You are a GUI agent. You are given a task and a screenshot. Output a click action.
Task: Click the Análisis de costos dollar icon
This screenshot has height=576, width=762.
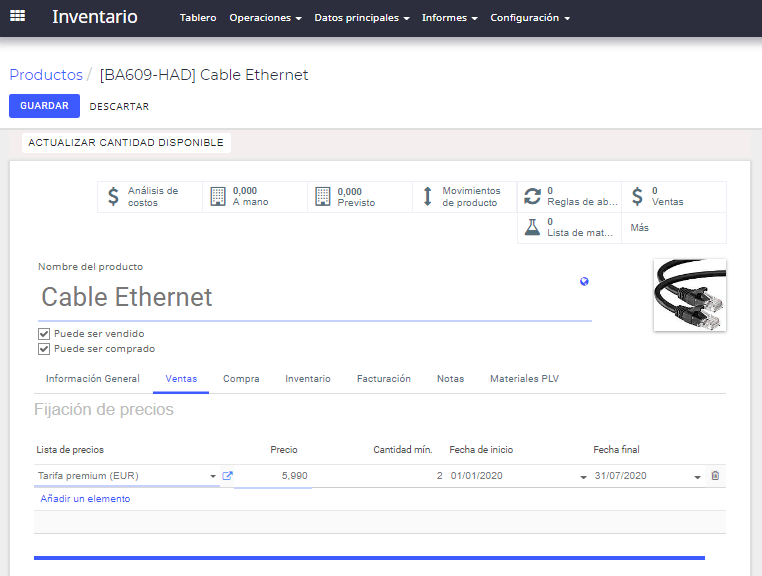click(x=113, y=196)
